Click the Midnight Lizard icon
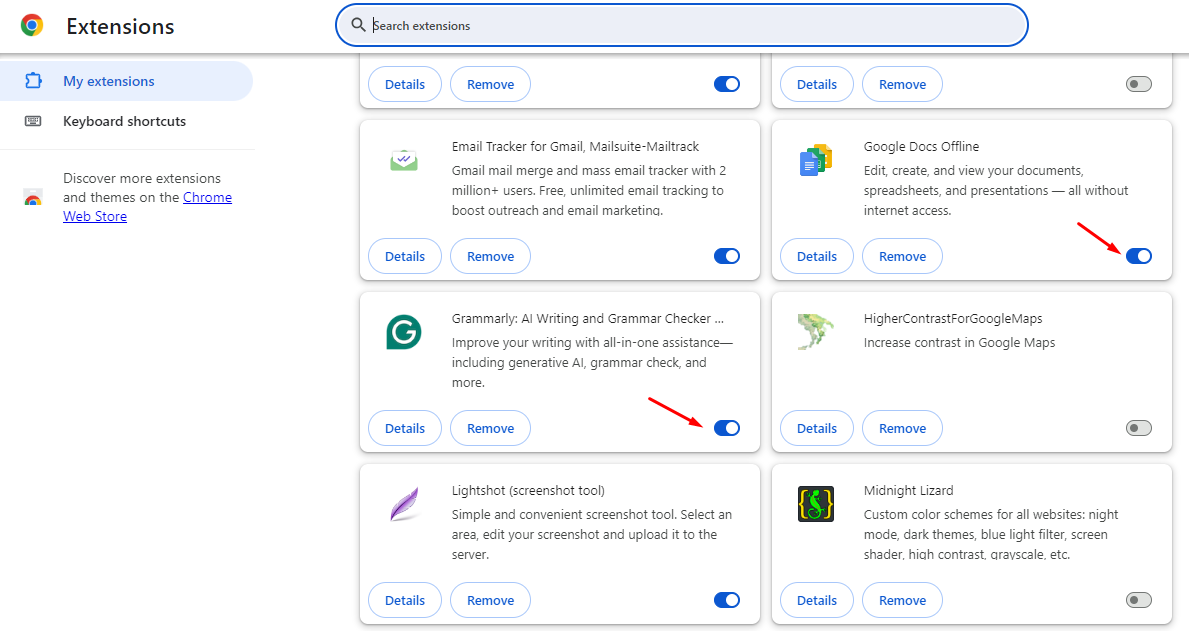Screen dimensions: 1189x631 [816, 504]
